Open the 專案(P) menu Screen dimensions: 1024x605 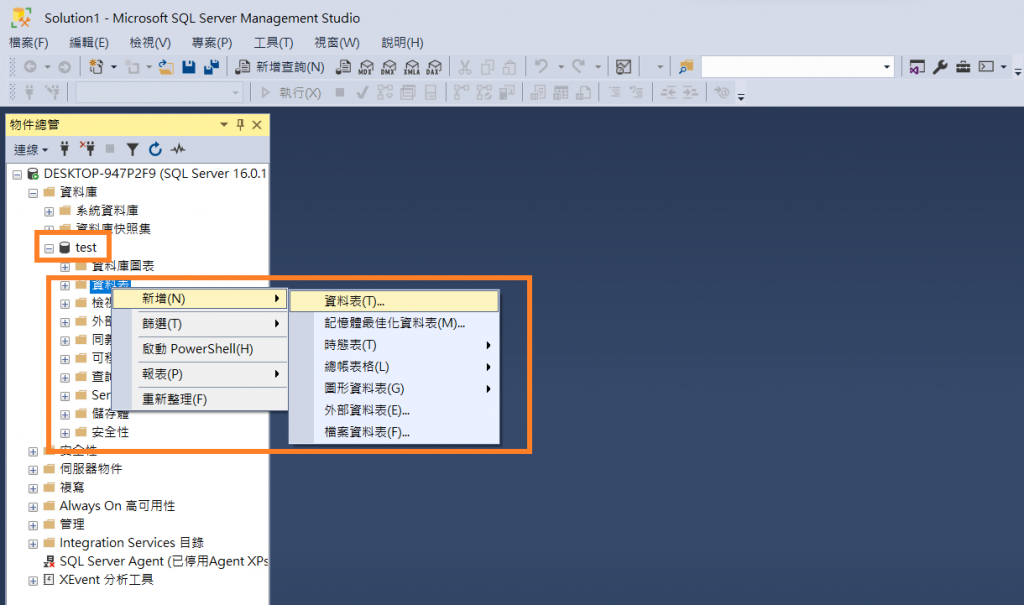(212, 42)
